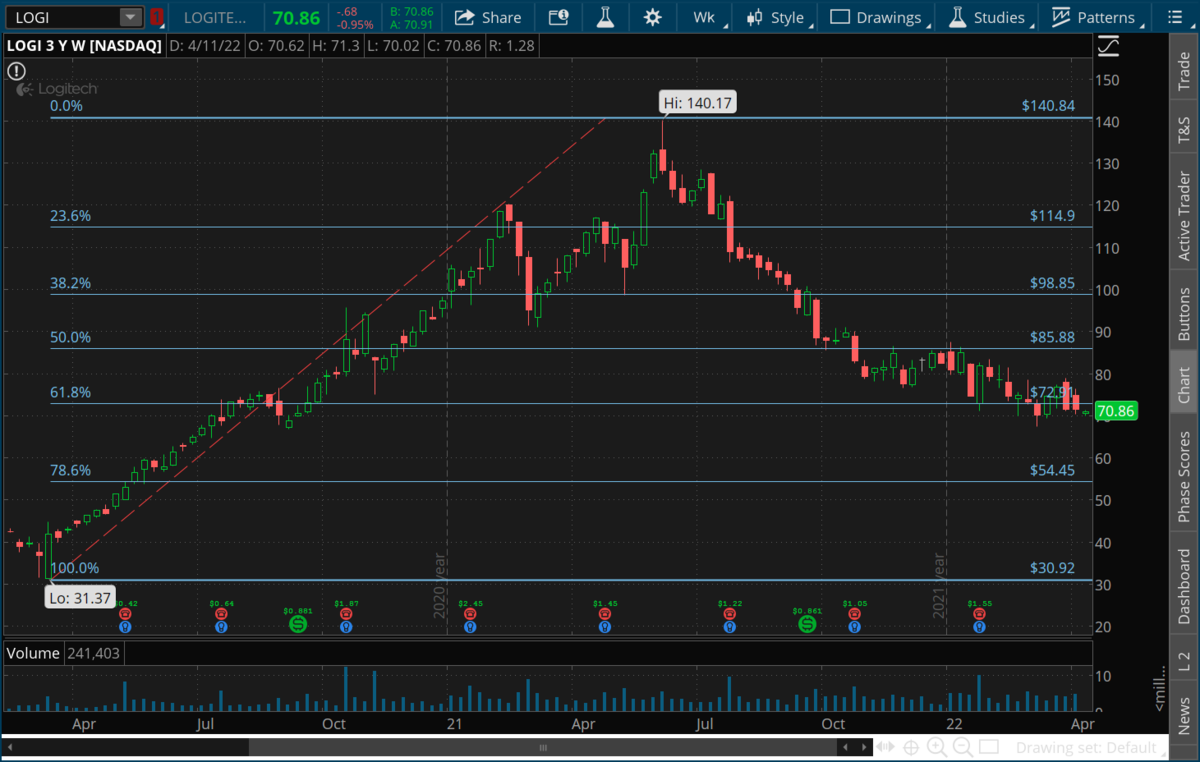
Task: Open the Patterns dropdown
Action: pyautogui.click(x=1095, y=17)
